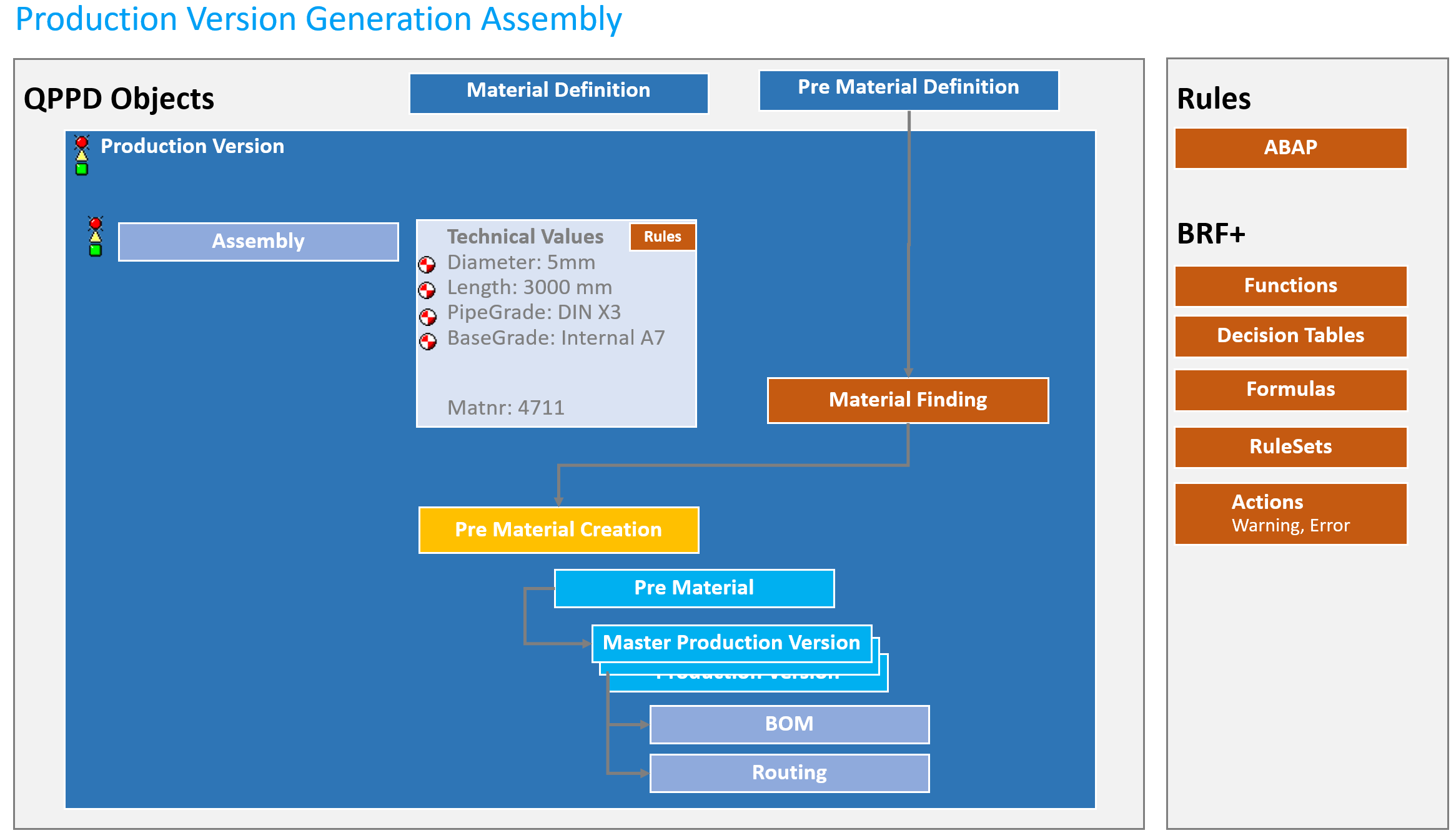Click the Decision Tables box
Viewport: 1456px width, 833px height.
[x=1290, y=336]
